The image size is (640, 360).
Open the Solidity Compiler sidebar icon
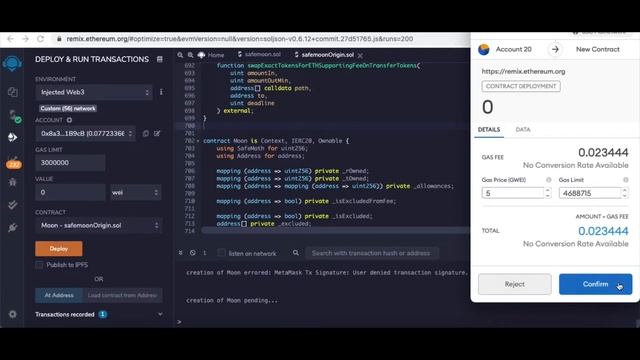[x=14, y=116]
